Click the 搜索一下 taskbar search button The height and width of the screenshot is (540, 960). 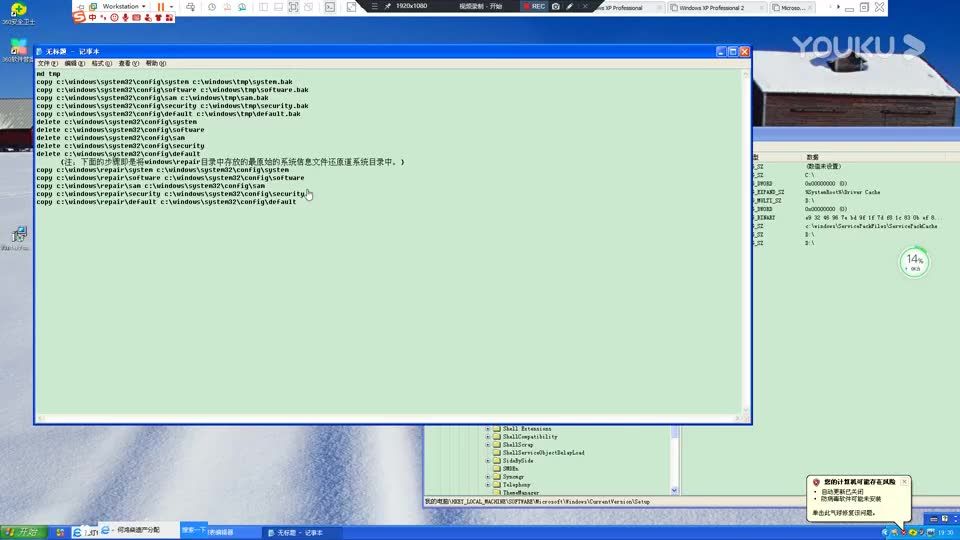(x=193, y=530)
